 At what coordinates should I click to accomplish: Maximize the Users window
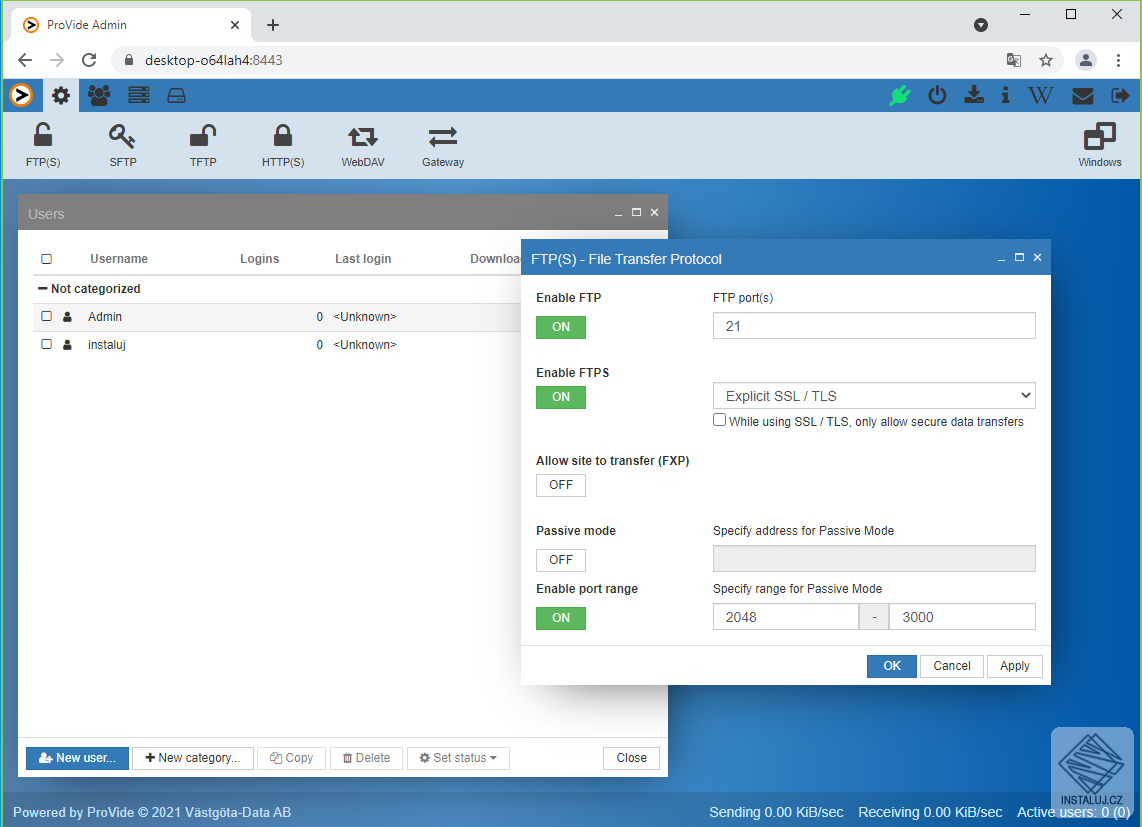coord(637,212)
